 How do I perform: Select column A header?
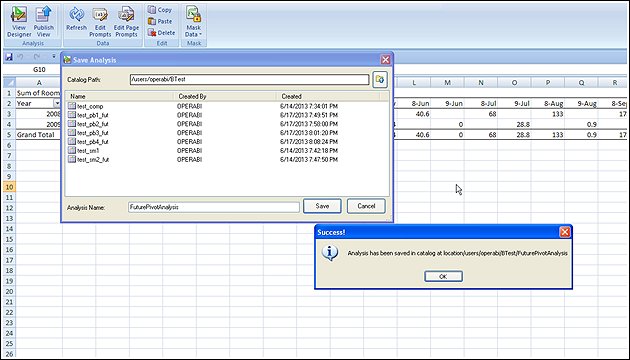pyautogui.click(x=39, y=82)
